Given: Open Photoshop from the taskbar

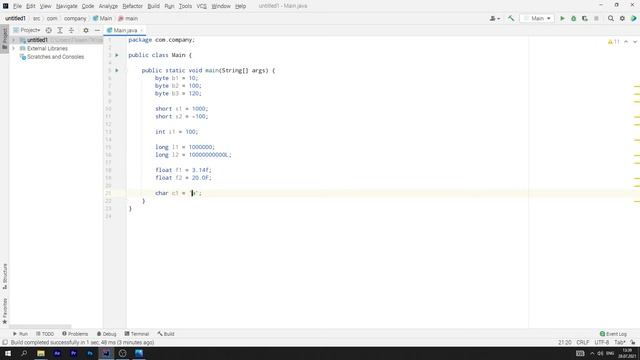Looking at the screenshot, I should coord(90,353).
